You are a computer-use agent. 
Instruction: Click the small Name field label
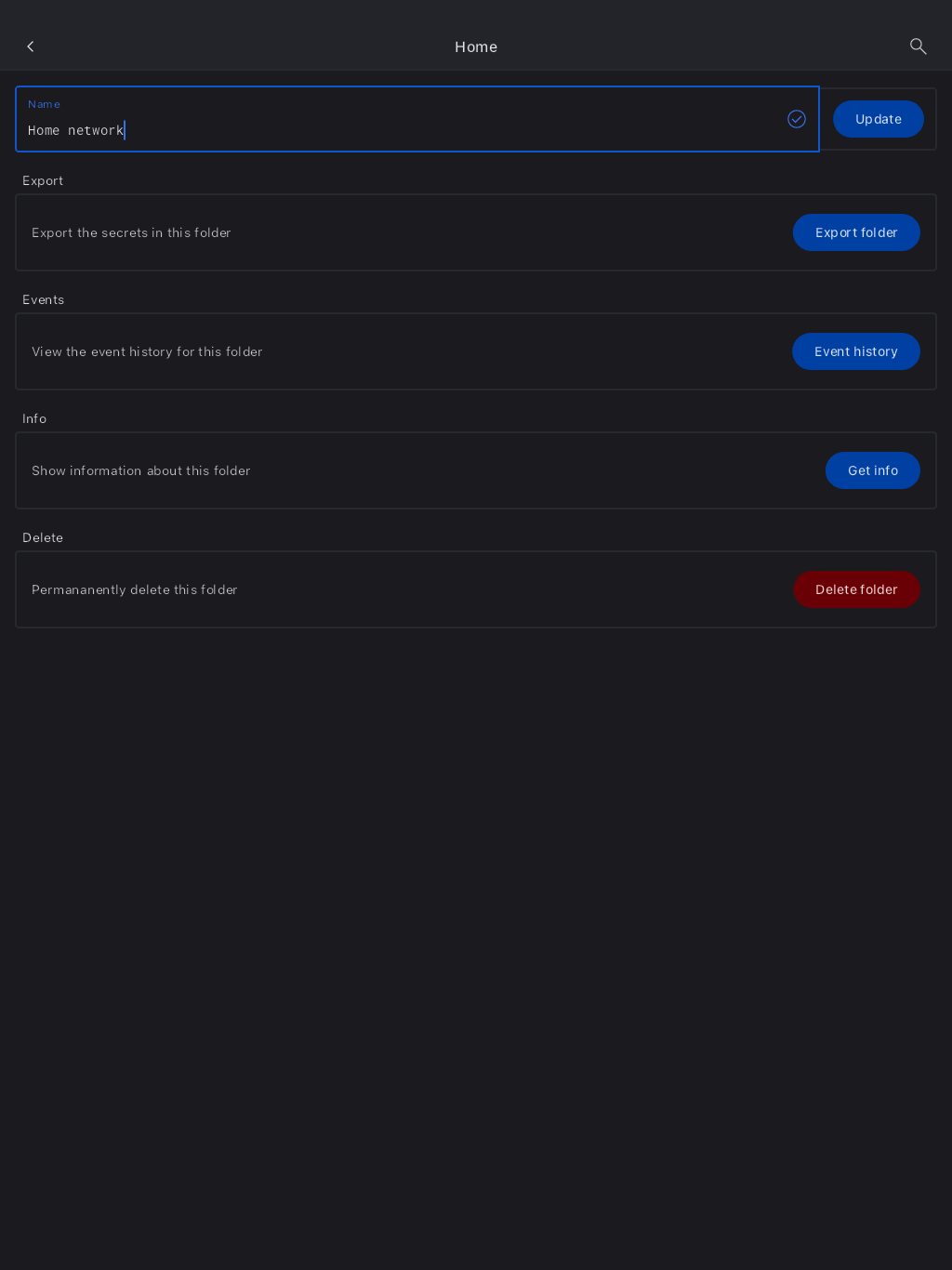point(44,104)
